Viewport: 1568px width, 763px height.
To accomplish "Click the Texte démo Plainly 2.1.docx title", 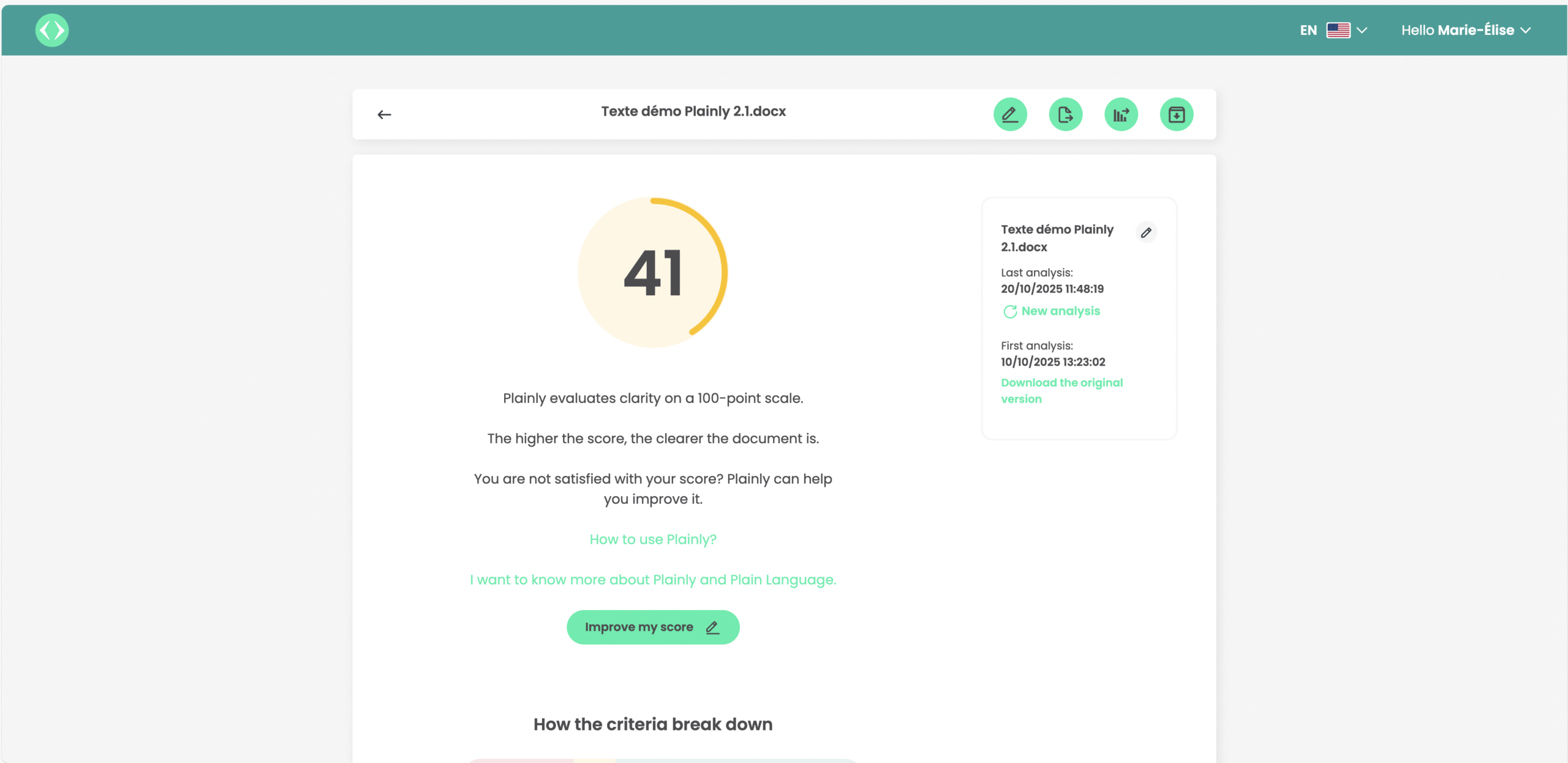I will point(693,111).
